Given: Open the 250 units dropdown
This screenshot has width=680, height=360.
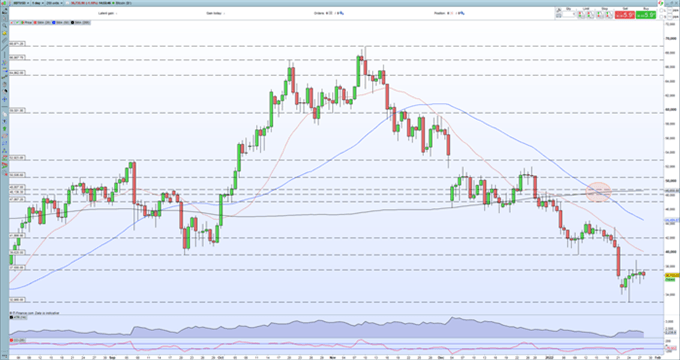Looking at the screenshot, I should pyautogui.click(x=54, y=3).
